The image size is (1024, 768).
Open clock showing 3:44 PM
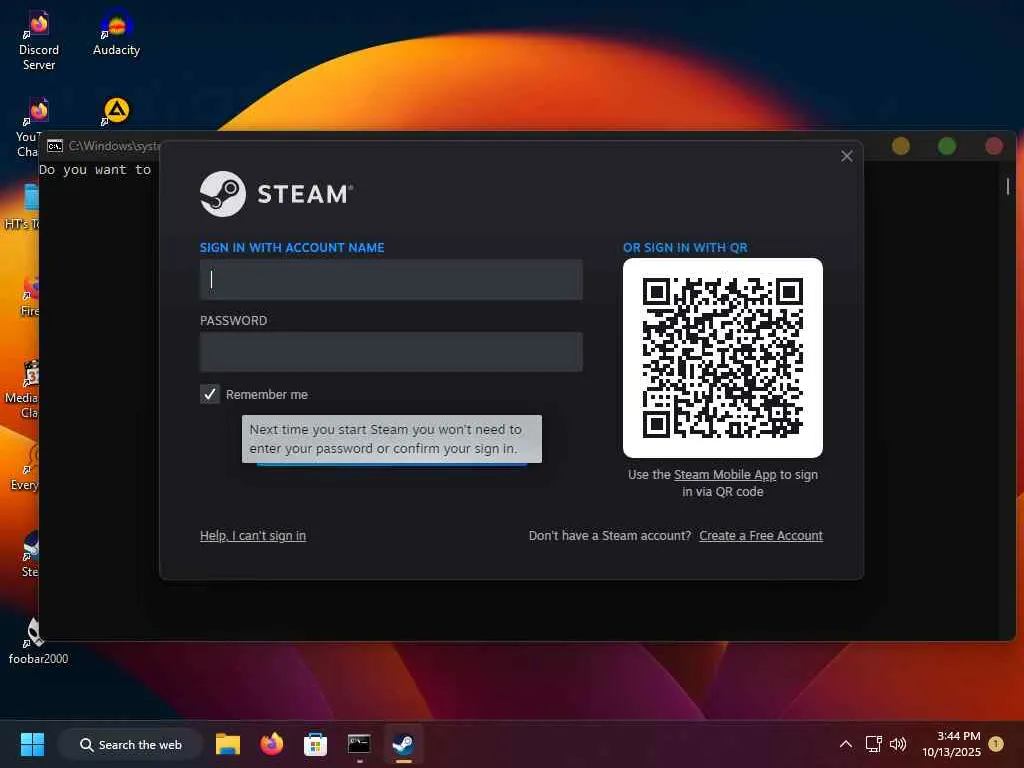click(951, 744)
